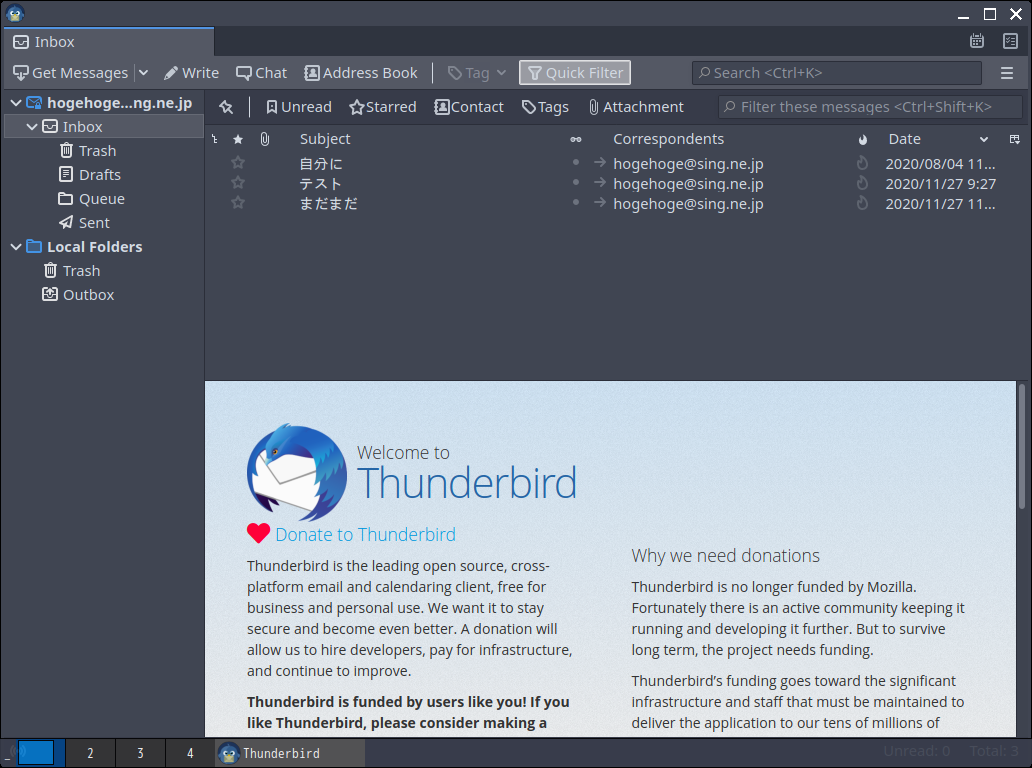Sort by the junk status column icon

[x=863, y=140]
